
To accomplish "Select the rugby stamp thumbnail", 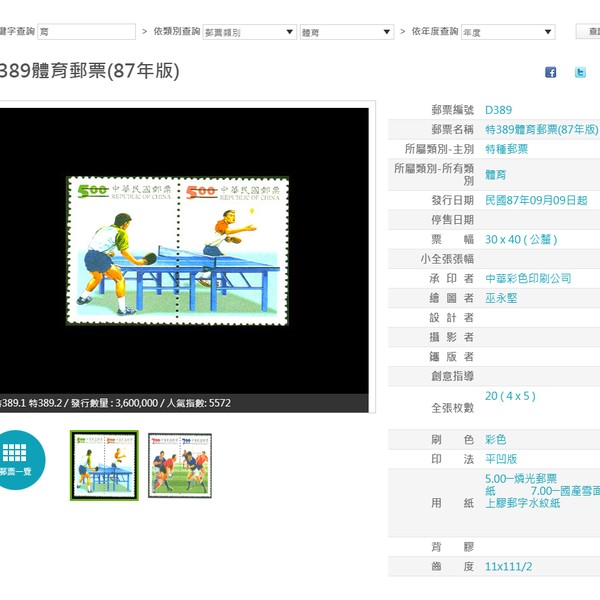I will pyautogui.click(x=180, y=466).
